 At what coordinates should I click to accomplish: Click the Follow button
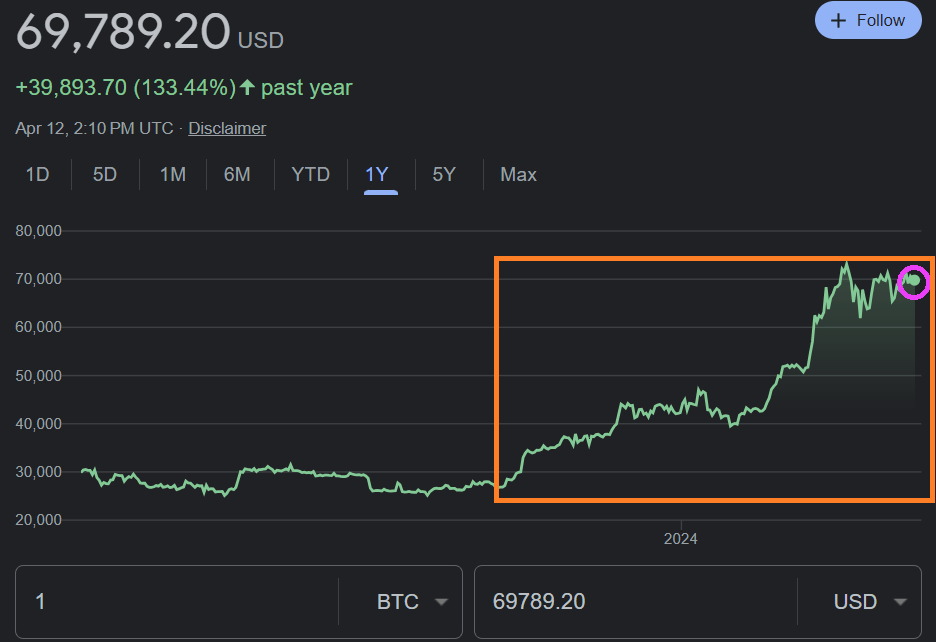[x=868, y=20]
